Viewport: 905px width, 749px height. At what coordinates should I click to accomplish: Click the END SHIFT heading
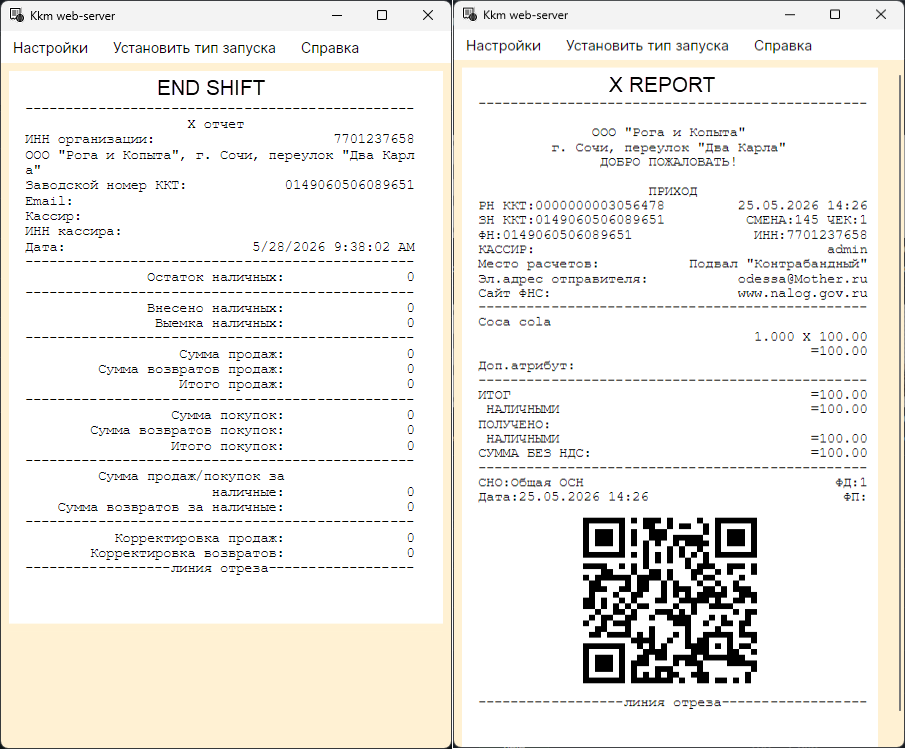point(211,88)
